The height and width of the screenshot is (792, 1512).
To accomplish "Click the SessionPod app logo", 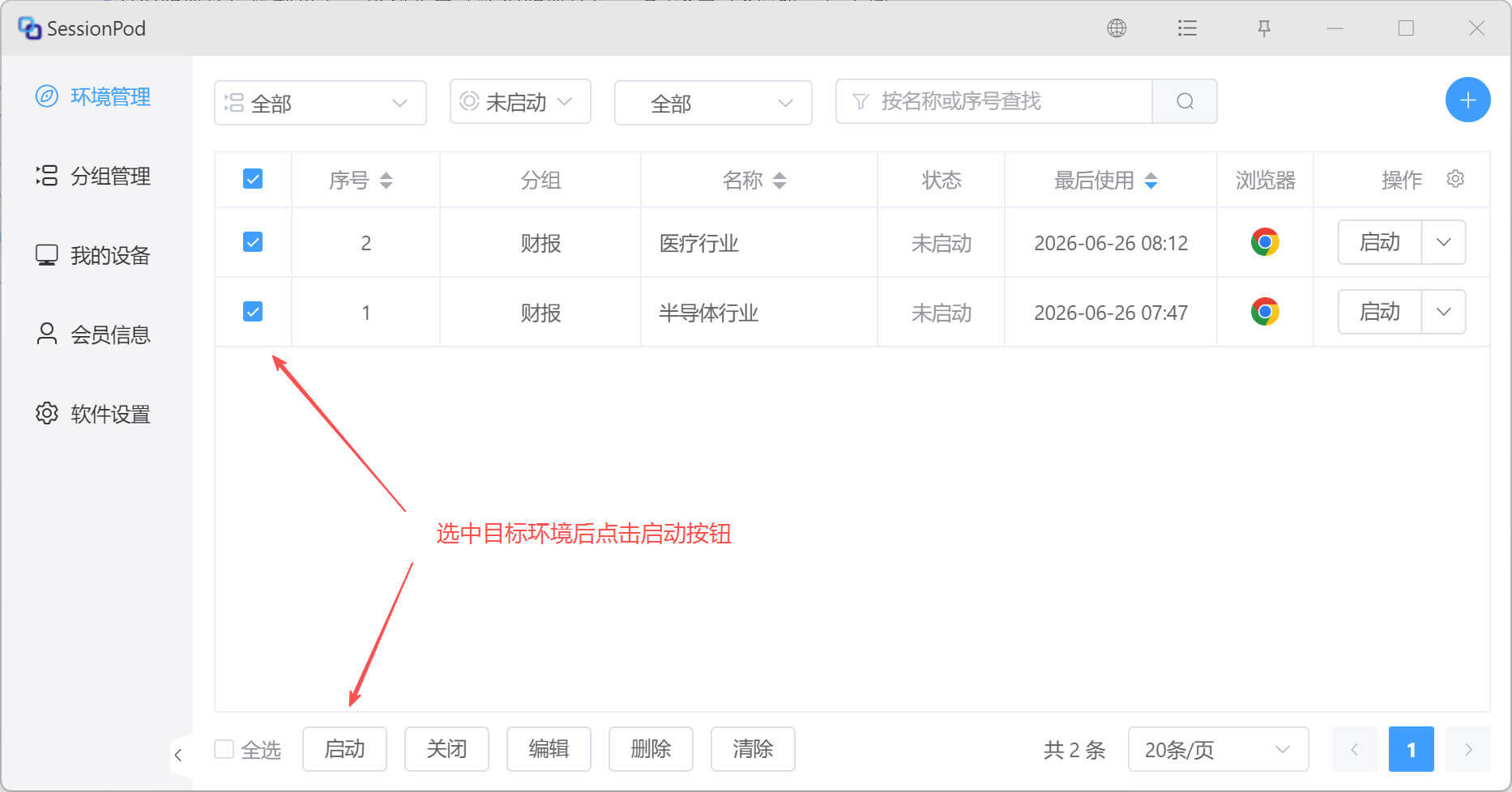I will pyautogui.click(x=29, y=28).
